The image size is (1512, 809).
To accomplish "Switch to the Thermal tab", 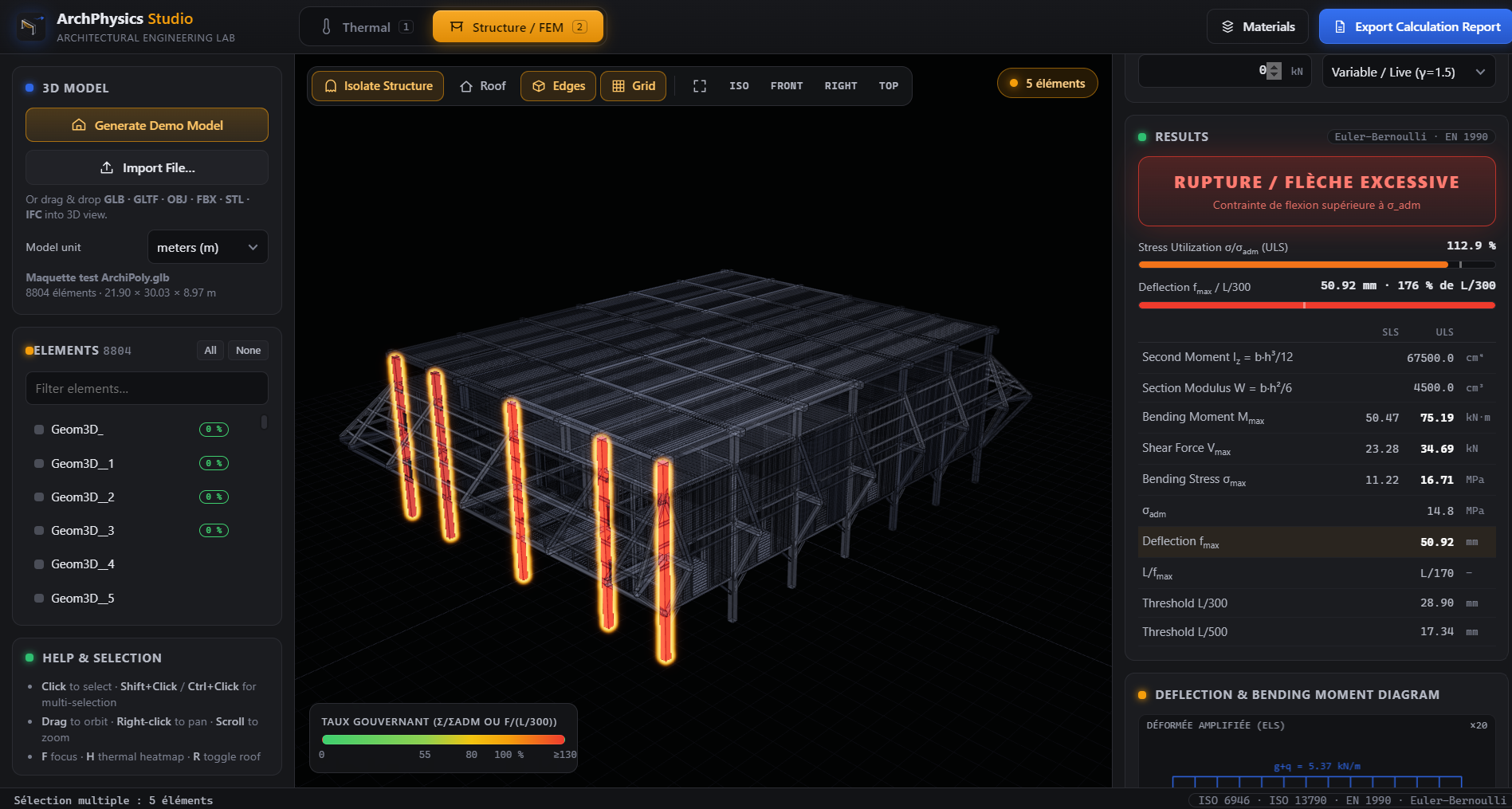I will tap(366, 27).
